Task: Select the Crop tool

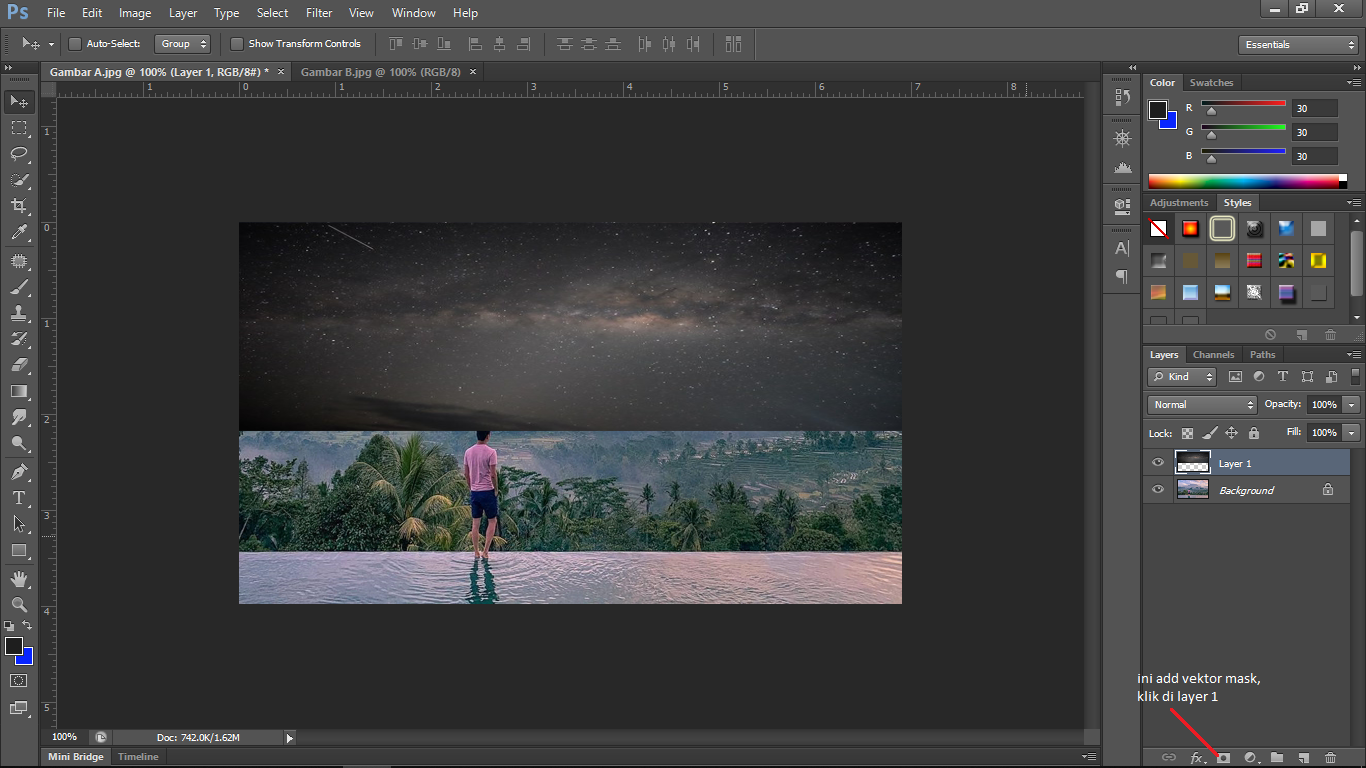Action: click(x=19, y=206)
